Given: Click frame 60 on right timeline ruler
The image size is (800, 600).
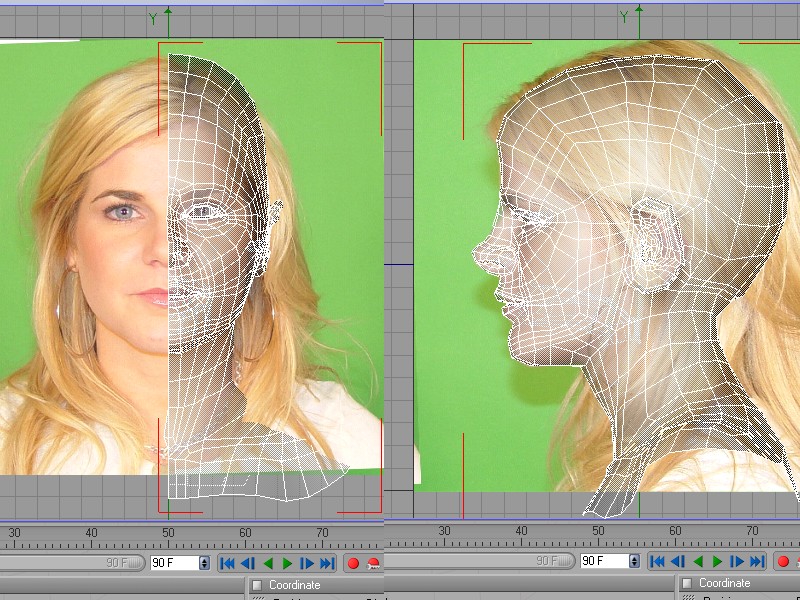Looking at the screenshot, I should point(676,531).
